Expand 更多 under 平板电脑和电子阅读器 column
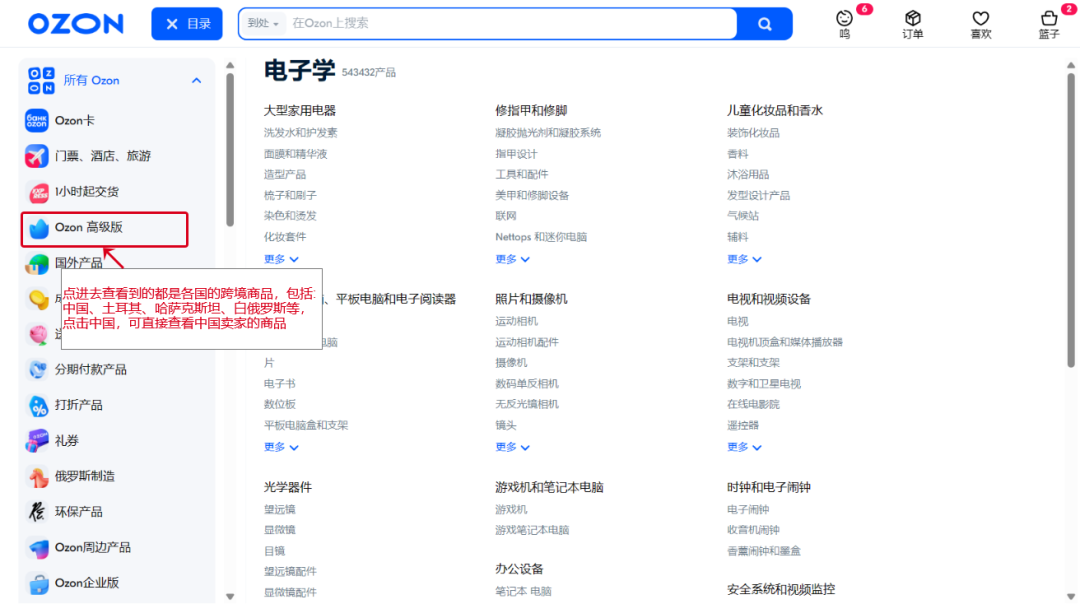Viewport: 1080px width, 604px height. (x=281, y=448)
